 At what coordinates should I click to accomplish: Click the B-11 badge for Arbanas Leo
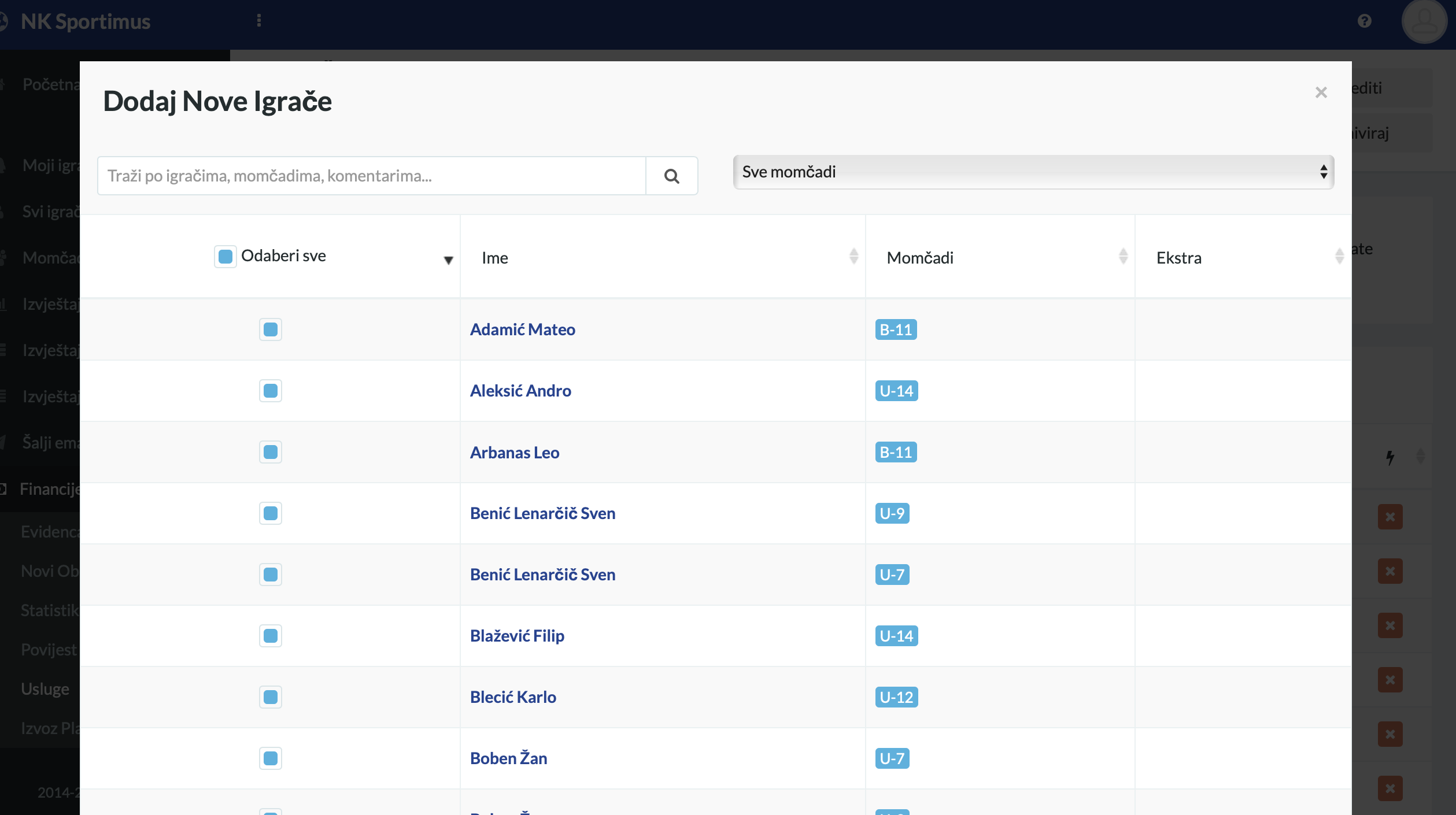896,452
